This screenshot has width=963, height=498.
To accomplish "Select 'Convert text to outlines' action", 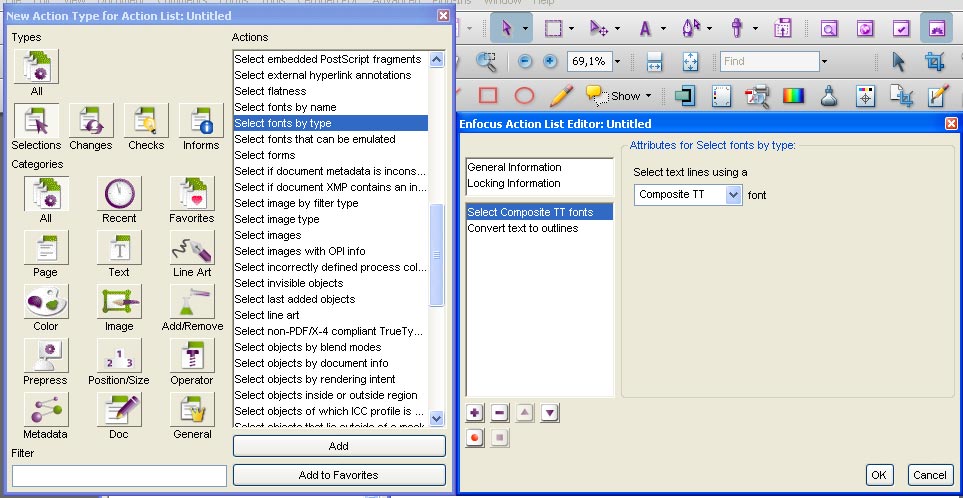I will point(540,228).
